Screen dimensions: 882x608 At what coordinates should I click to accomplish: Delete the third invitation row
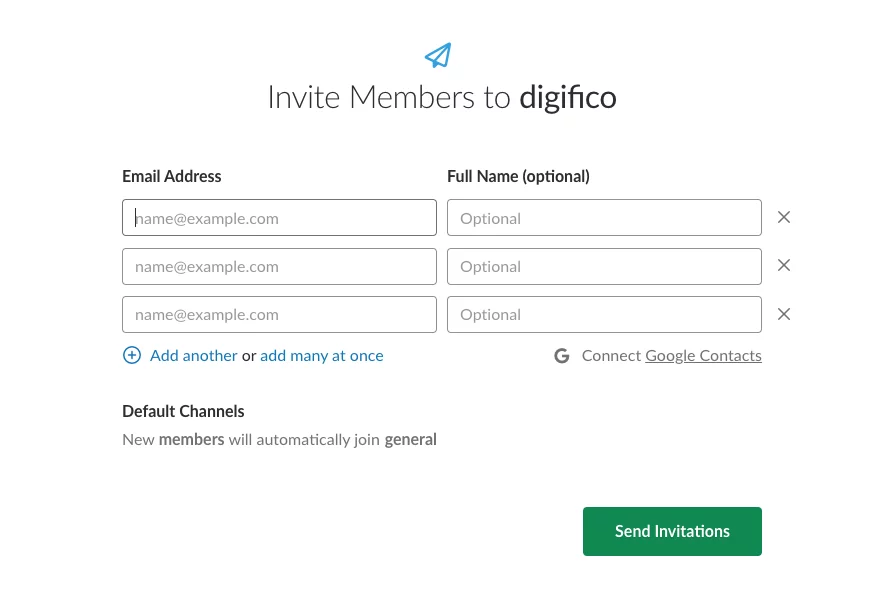pyautogui.click(x=784, y=314)
